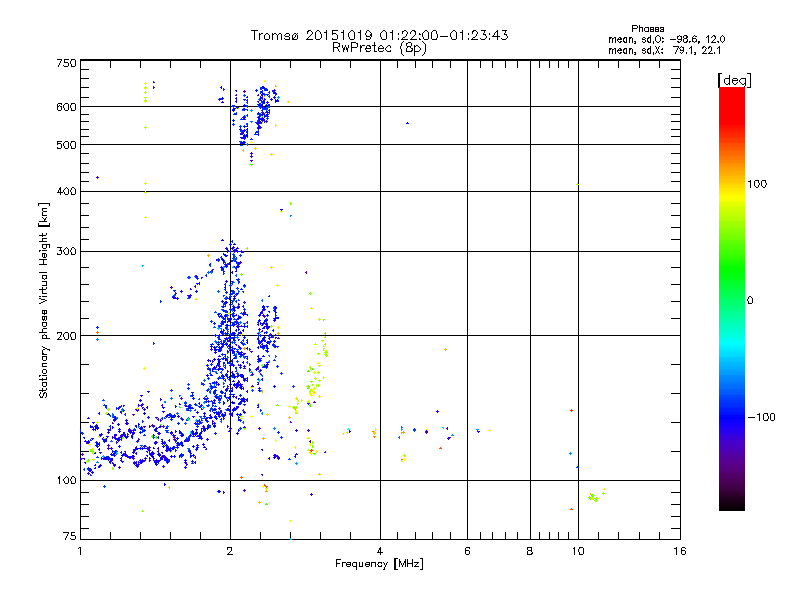Click the x-axis tick label "2"
Viewport: 800px width, 600px height.
(230, 551)
